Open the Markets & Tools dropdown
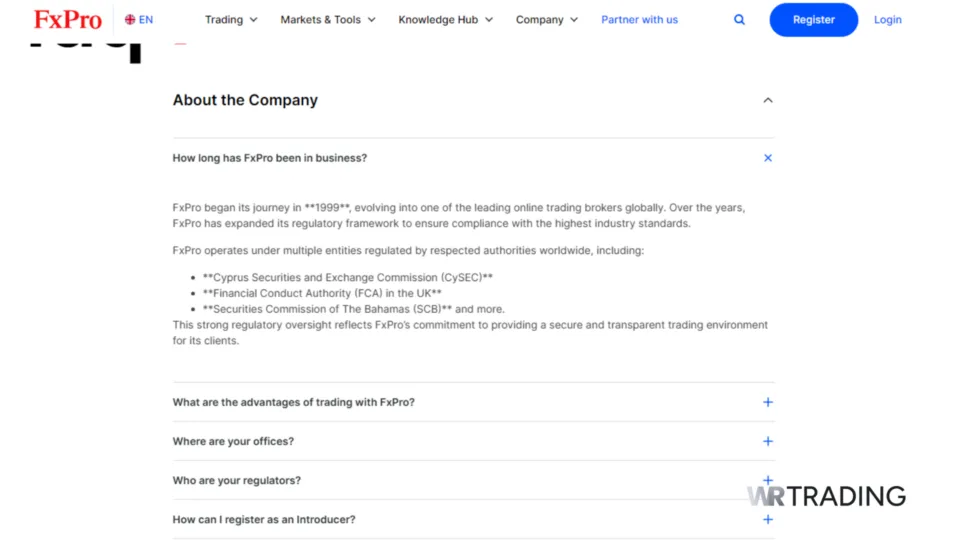 (x=328, y=20)
